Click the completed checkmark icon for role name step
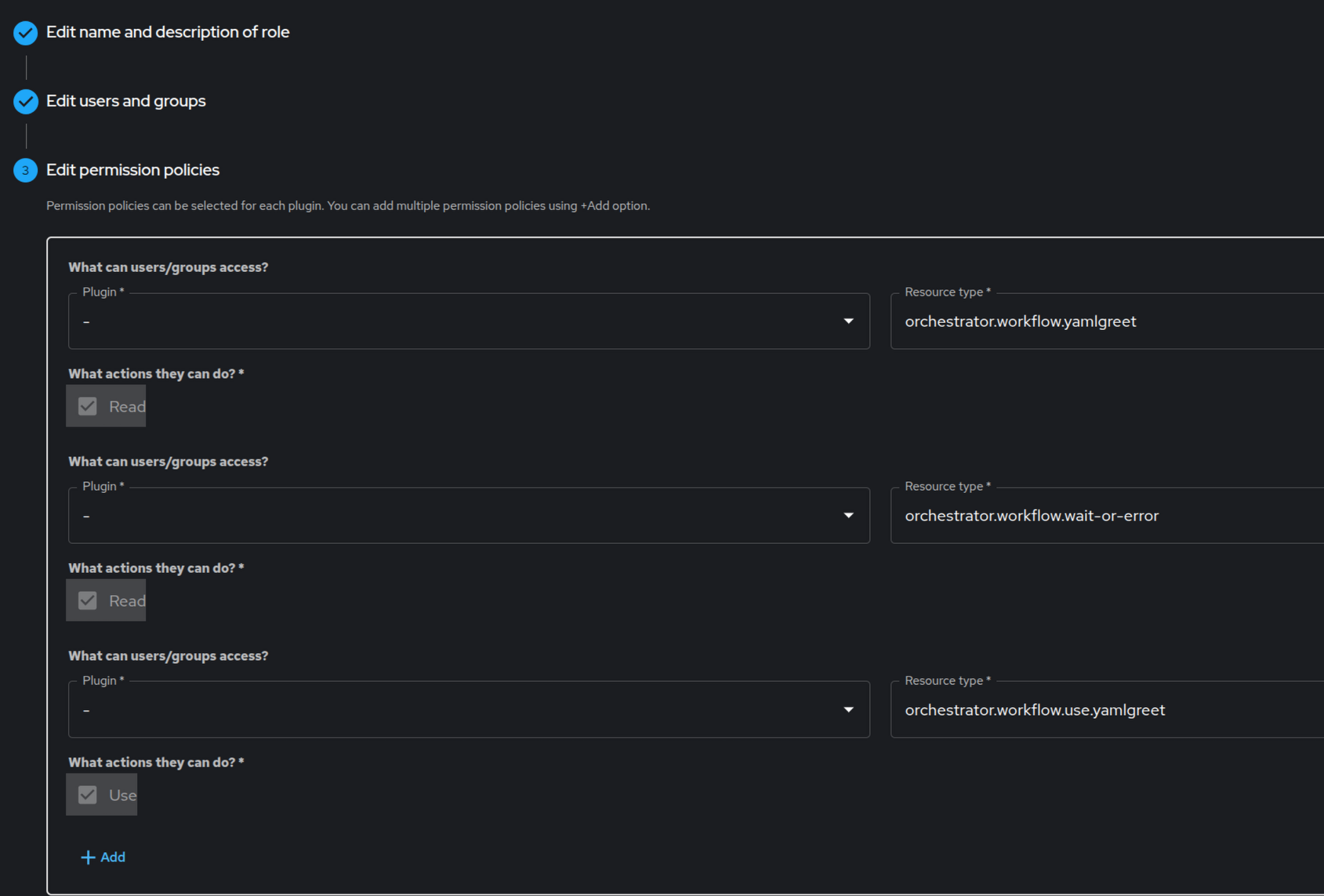 pos(25,32)
